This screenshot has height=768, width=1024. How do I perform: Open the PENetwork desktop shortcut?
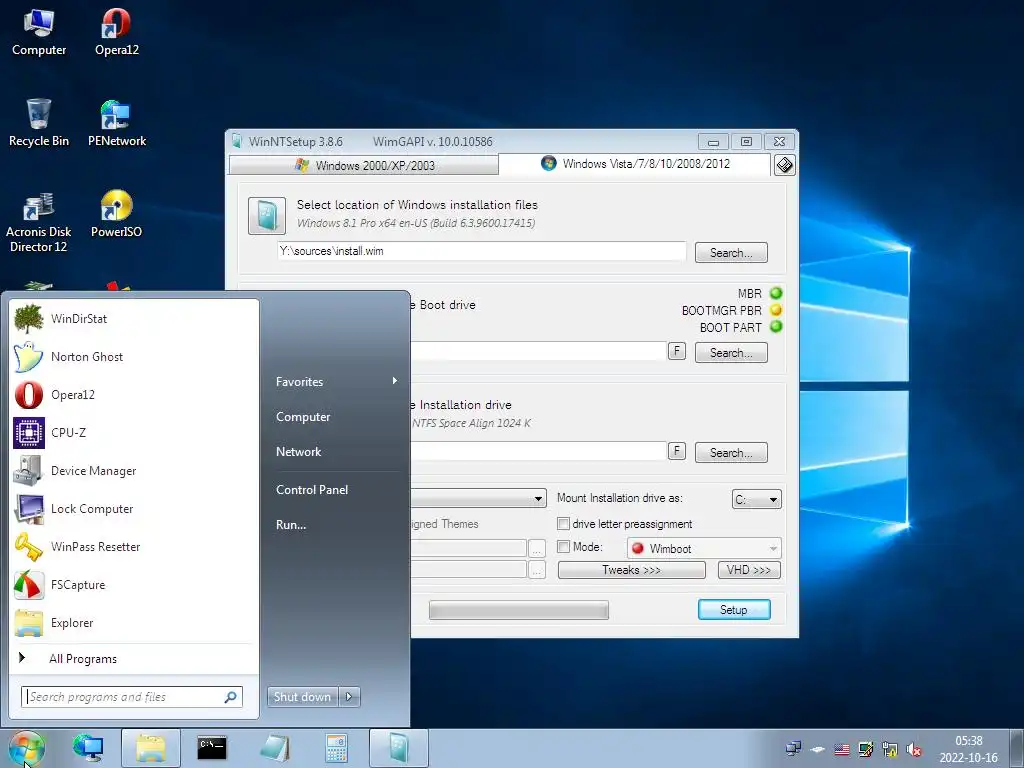(x=116, y=123)
